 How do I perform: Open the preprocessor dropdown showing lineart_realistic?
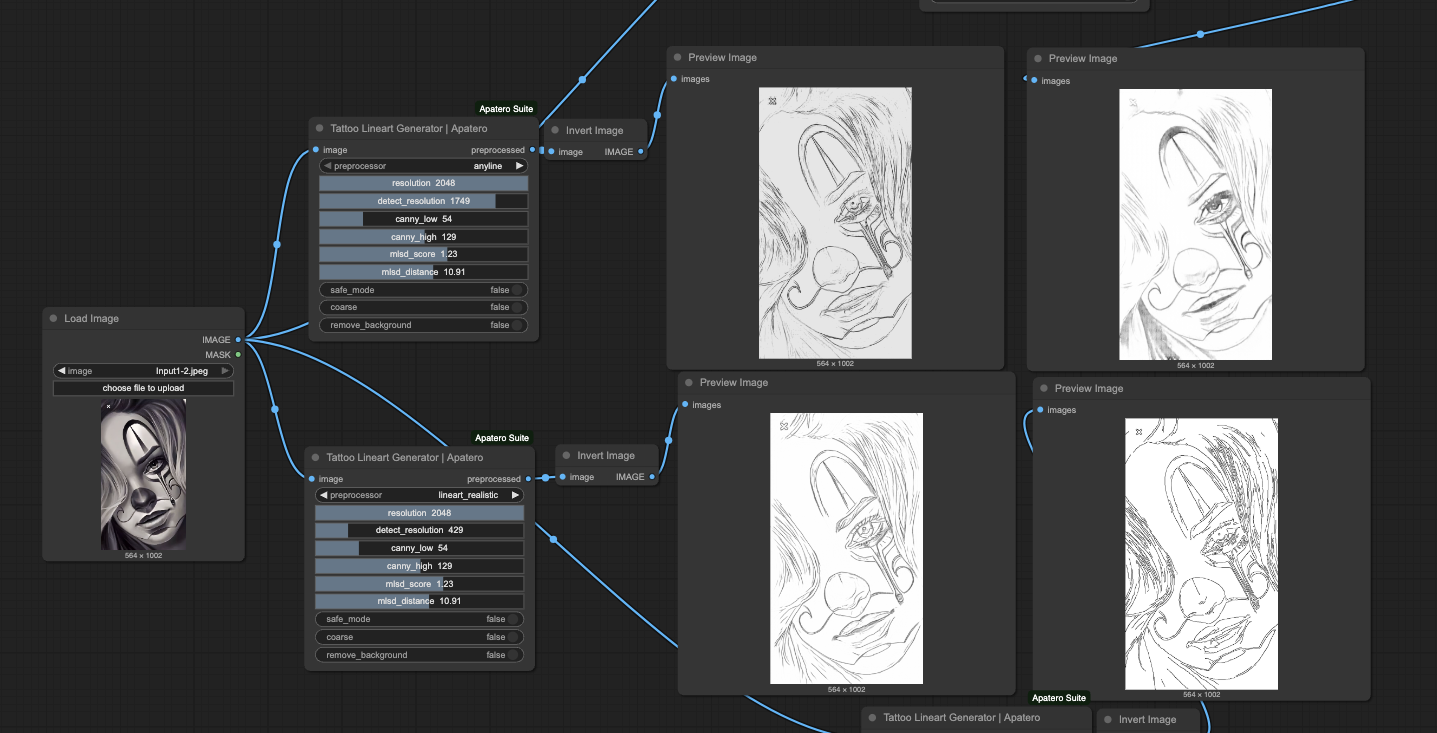coord(419,495)
